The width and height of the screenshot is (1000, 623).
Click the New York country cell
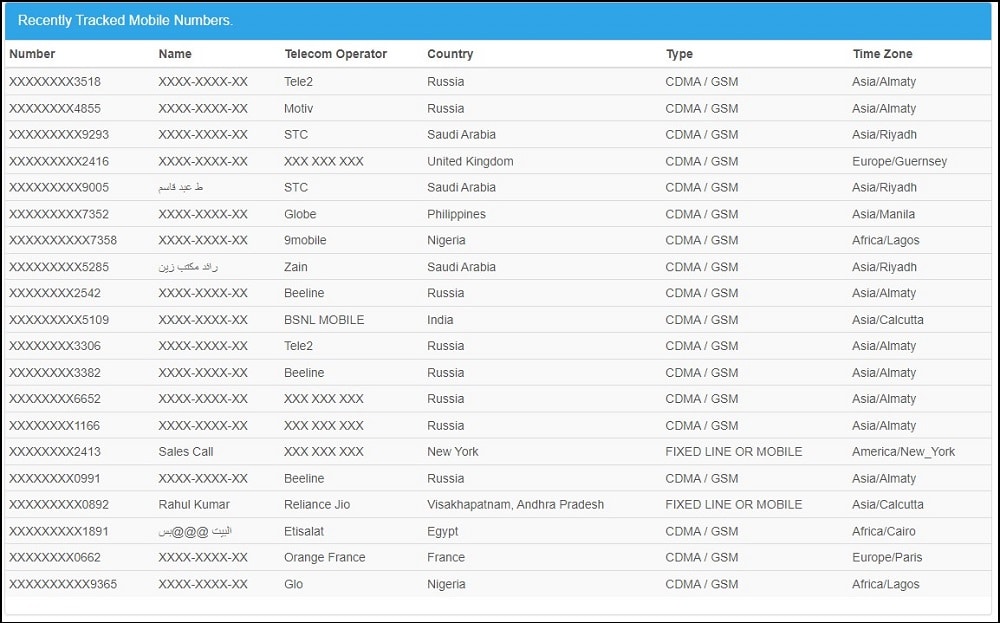coord(453,452)
